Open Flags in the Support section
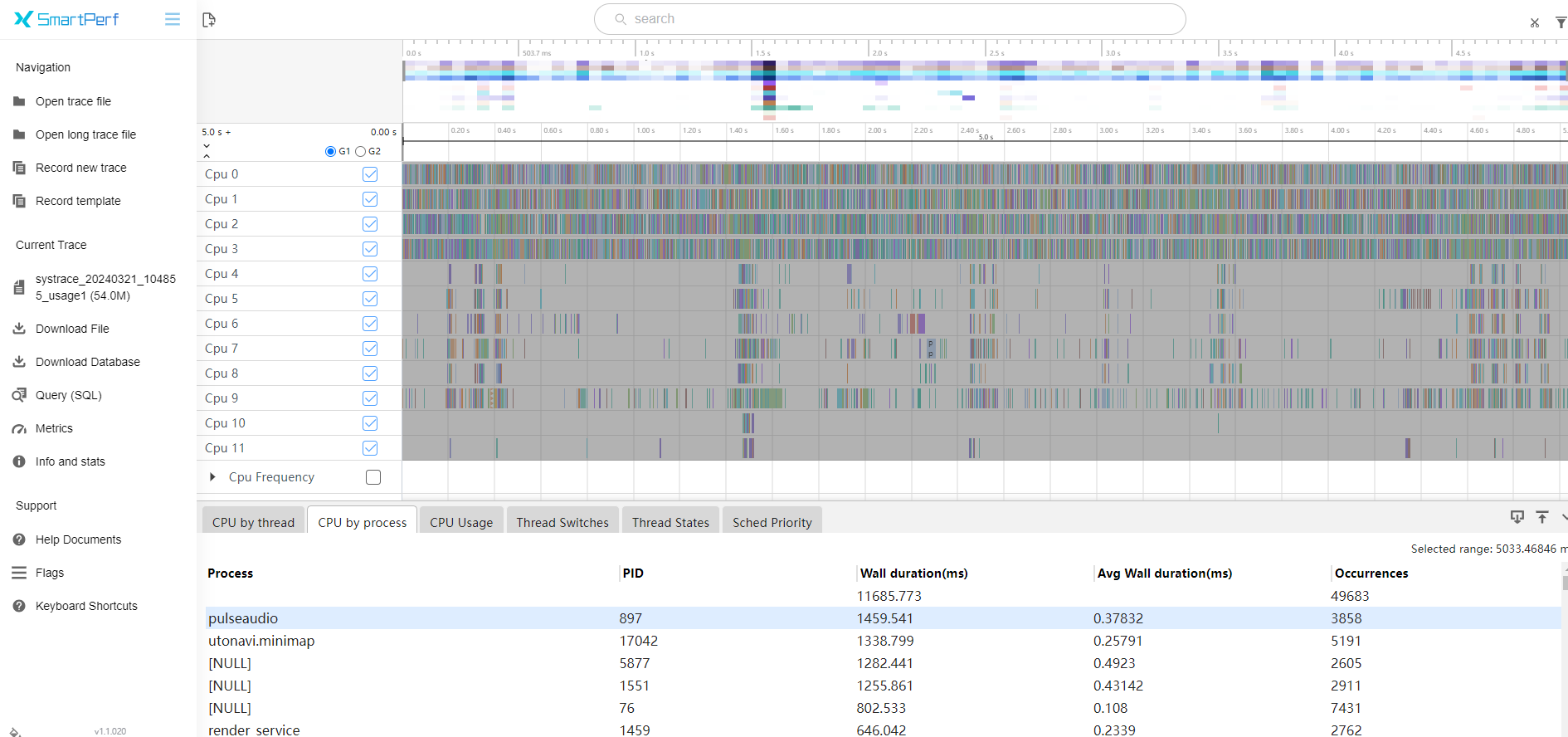Image resolution: width=1568 pixels, height=737 pixels. pos(50,573)
